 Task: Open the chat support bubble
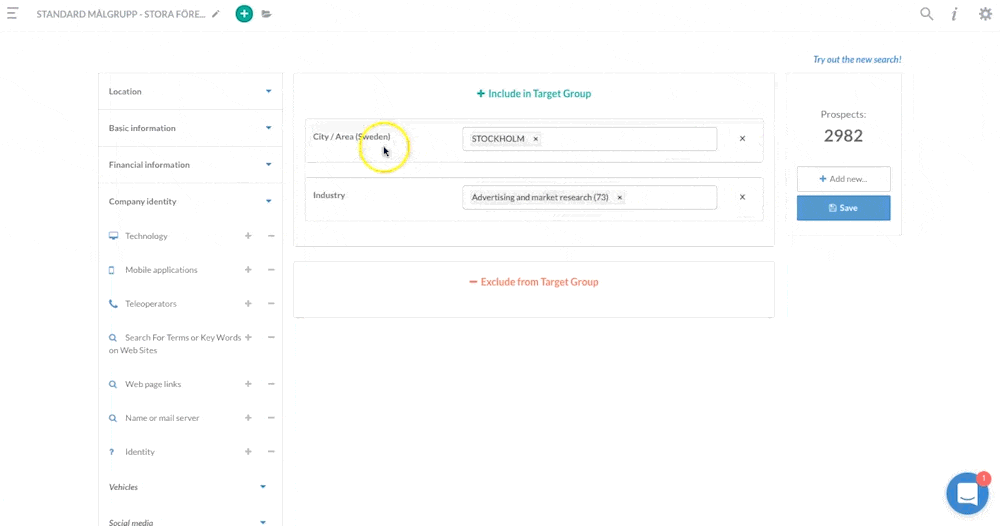pos(966,494)
